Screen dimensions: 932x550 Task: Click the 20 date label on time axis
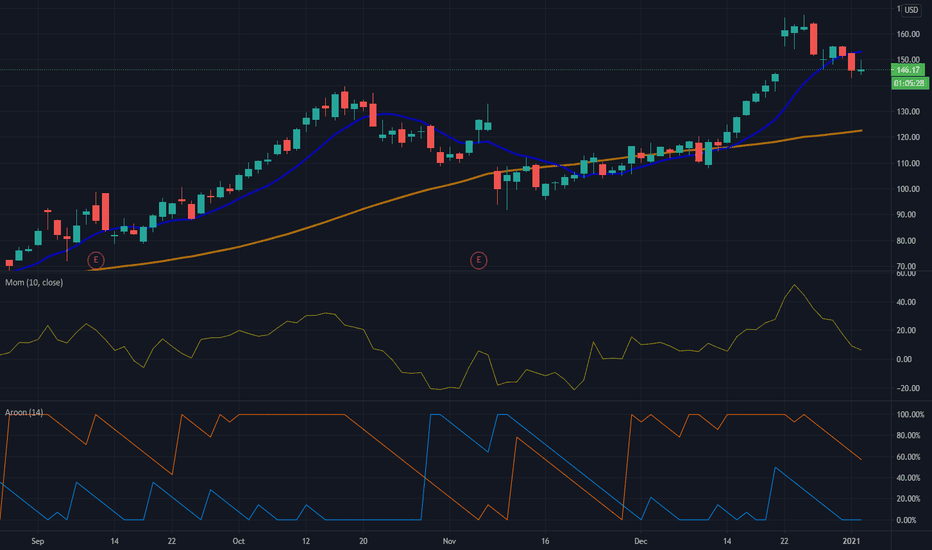pos(363,541)
